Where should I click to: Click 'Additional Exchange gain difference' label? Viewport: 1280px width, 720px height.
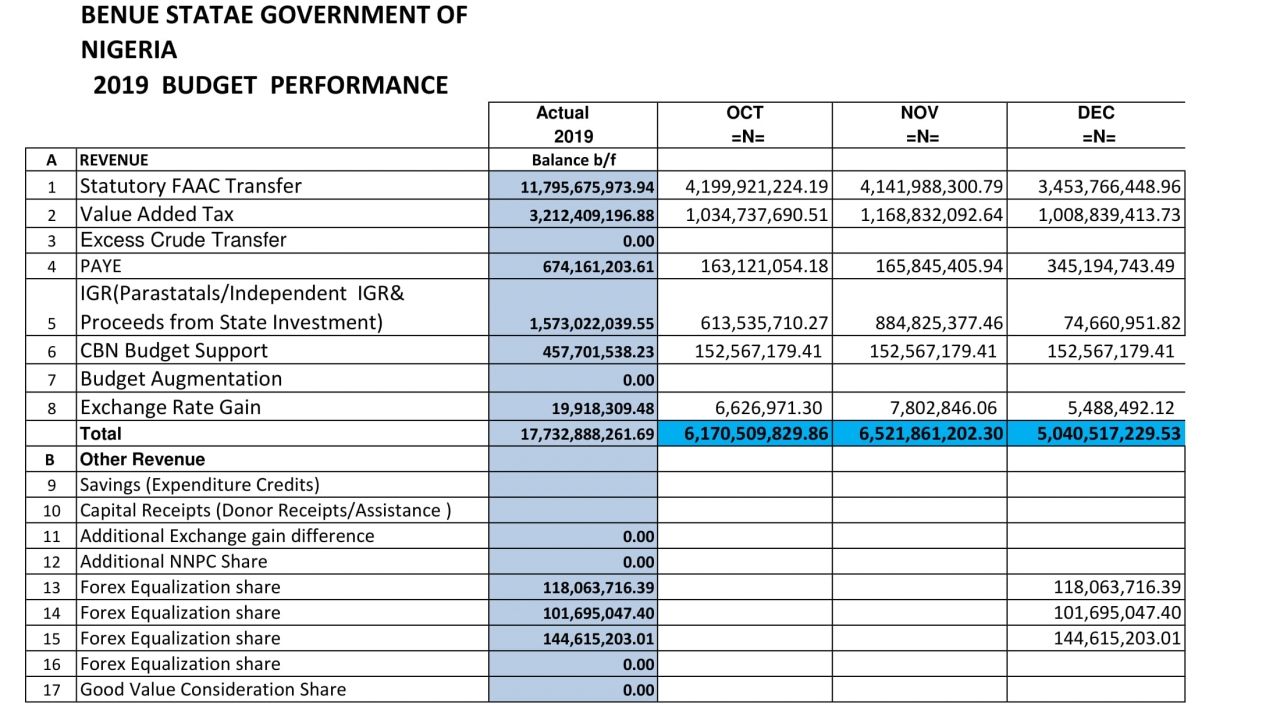[x=227, y=536]
